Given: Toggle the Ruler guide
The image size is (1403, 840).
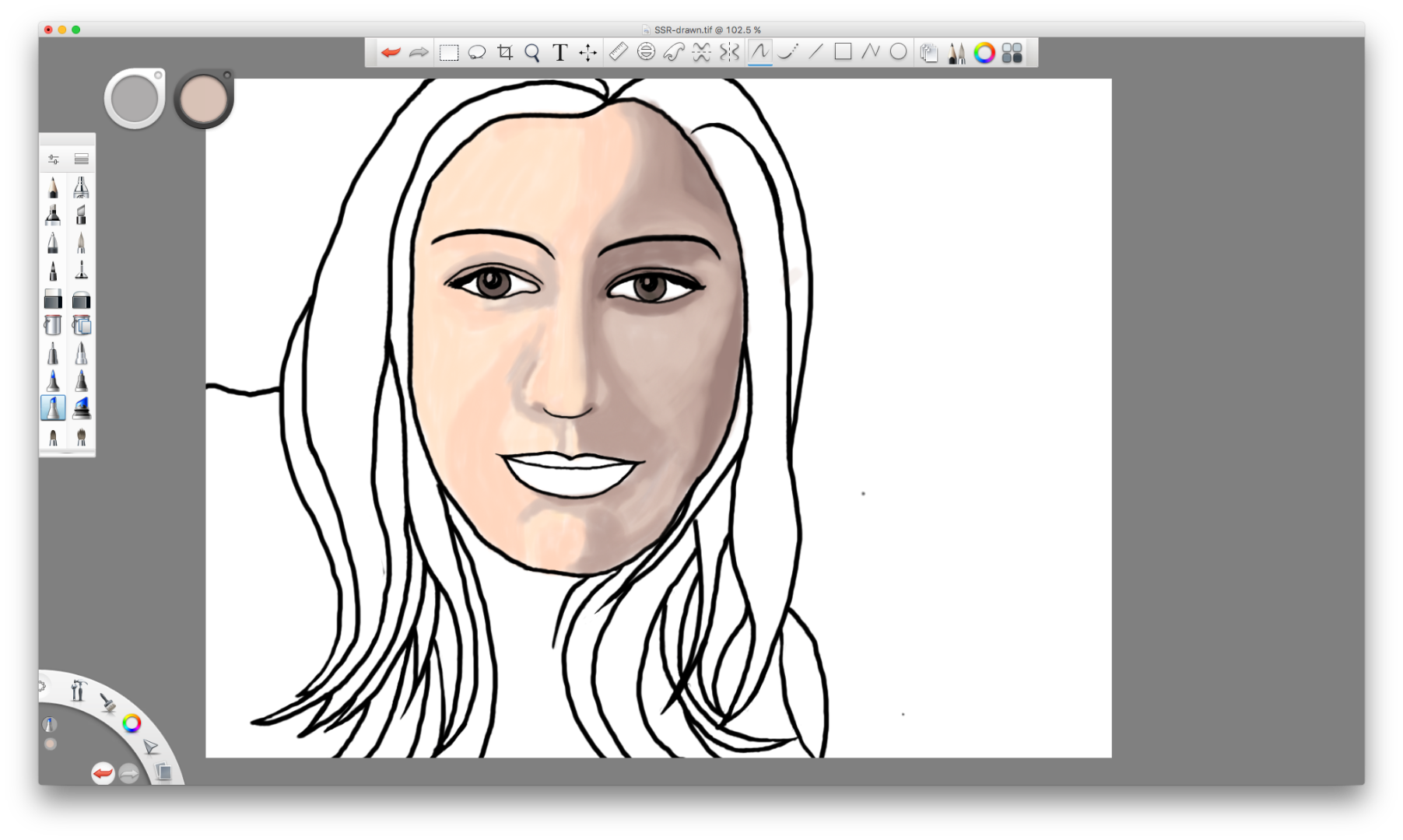Looking at the screenshot, I should 618,52.
